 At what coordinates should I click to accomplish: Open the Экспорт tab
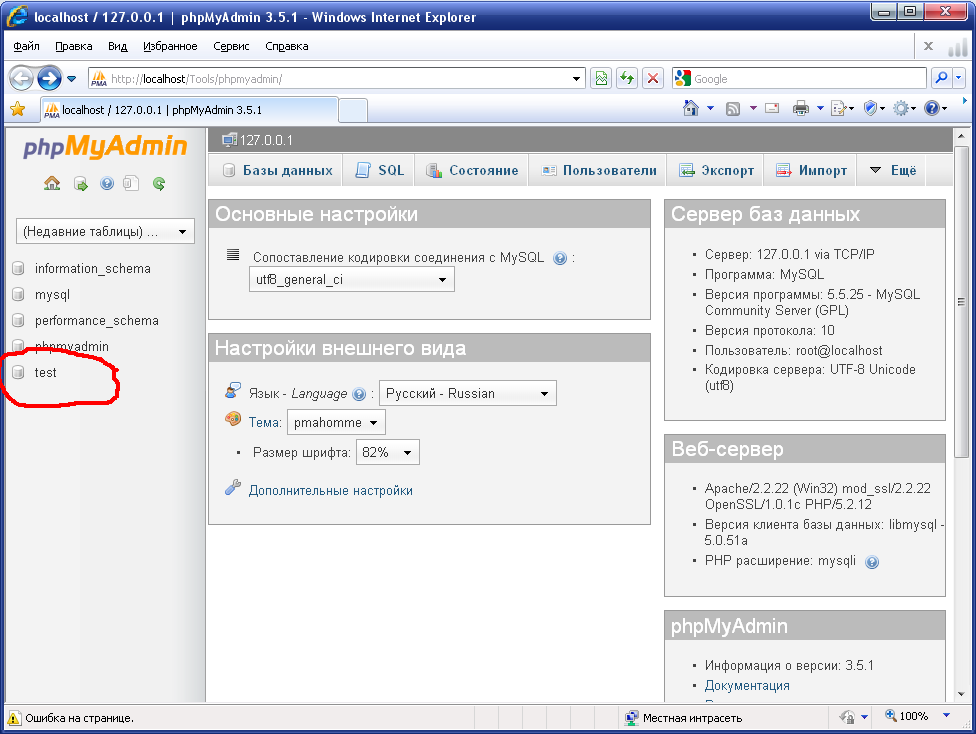(716, 171)
